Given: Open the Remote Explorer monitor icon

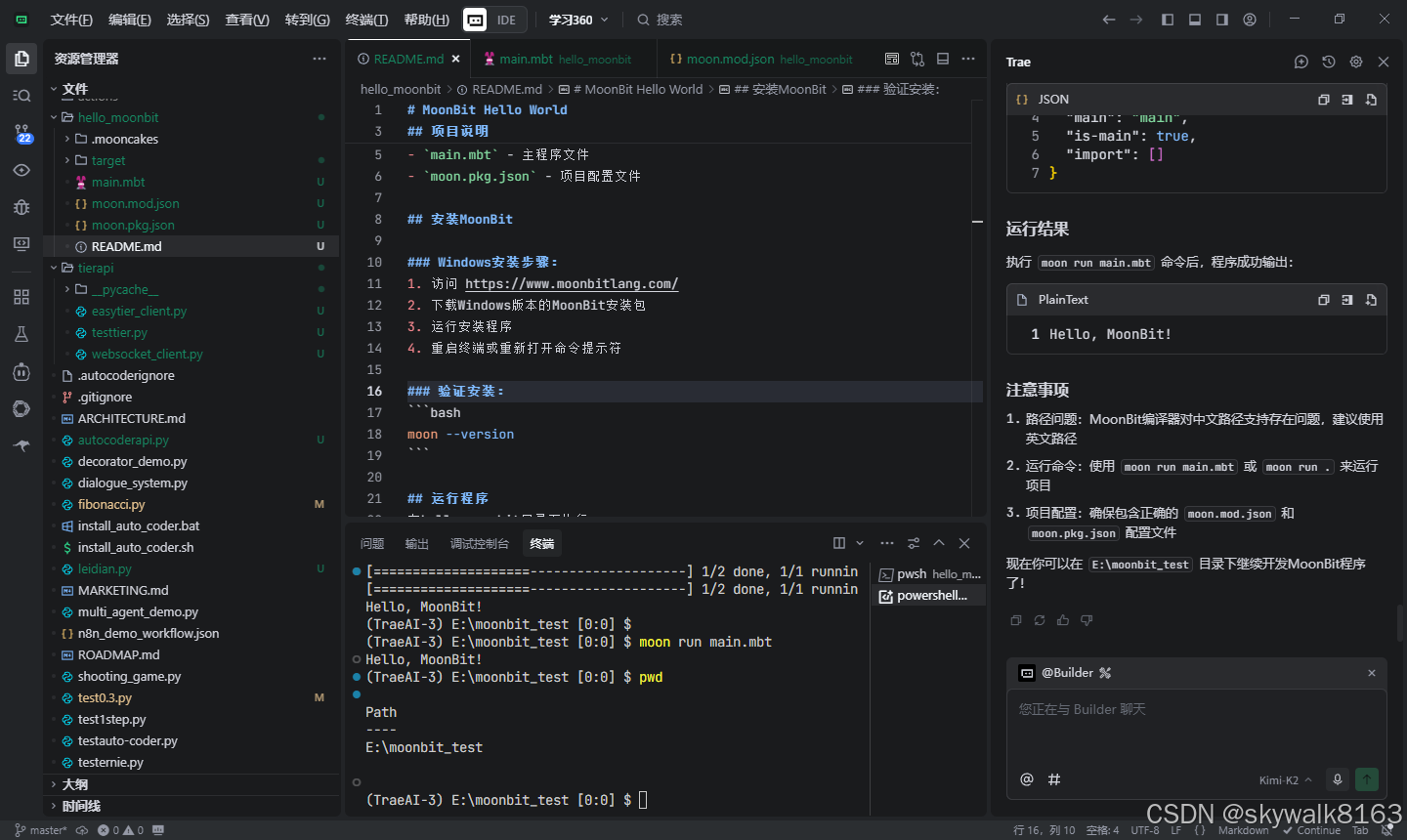Looking at the screenshot, I should [21, 244].
